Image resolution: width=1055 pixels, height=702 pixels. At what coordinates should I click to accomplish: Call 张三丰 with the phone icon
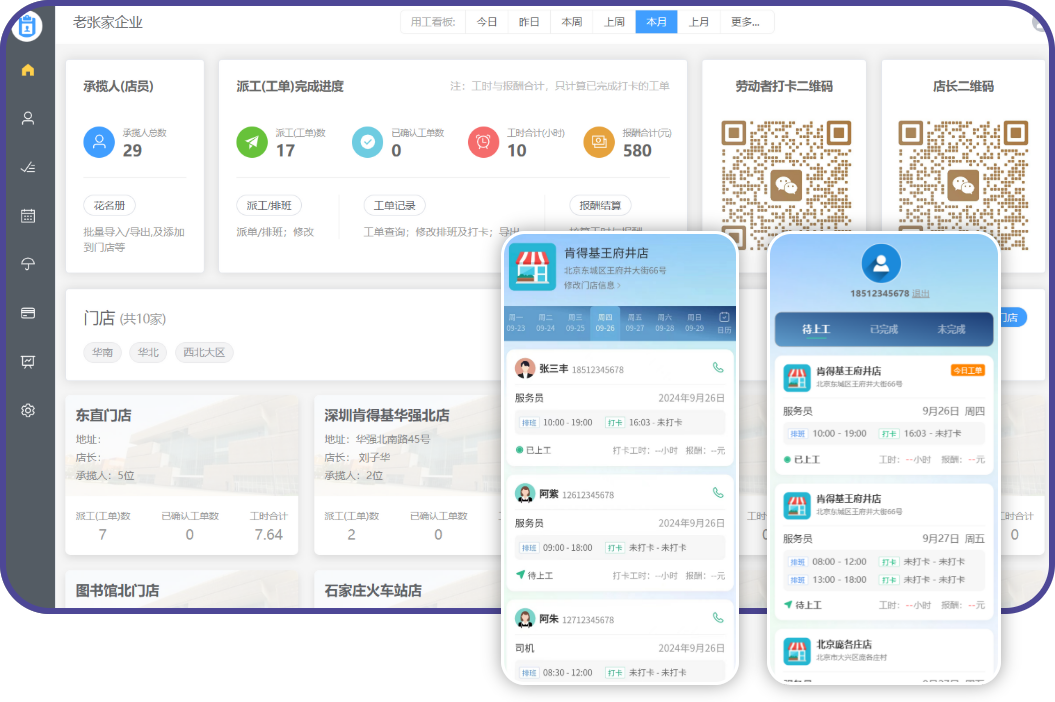718,367
